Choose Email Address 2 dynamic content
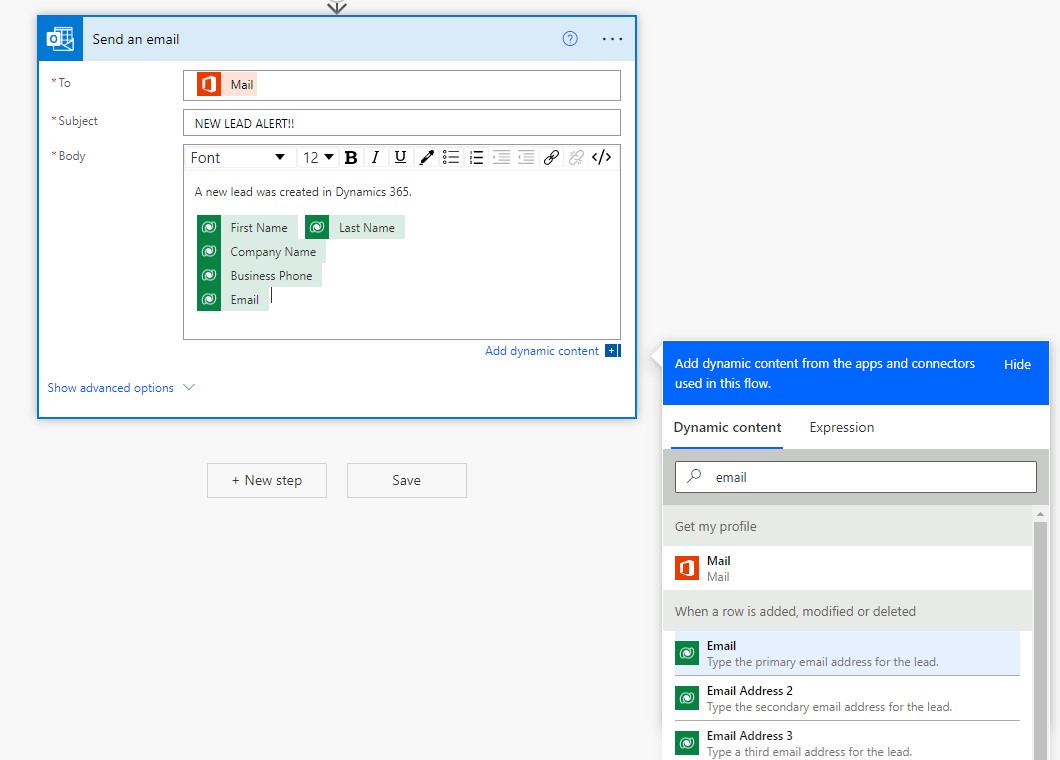 [847, 698]
